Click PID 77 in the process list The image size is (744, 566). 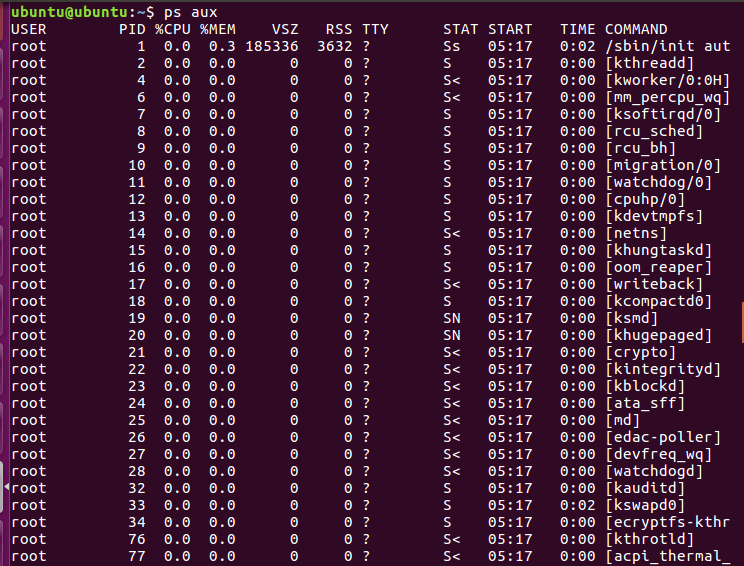tap(137, 556)
